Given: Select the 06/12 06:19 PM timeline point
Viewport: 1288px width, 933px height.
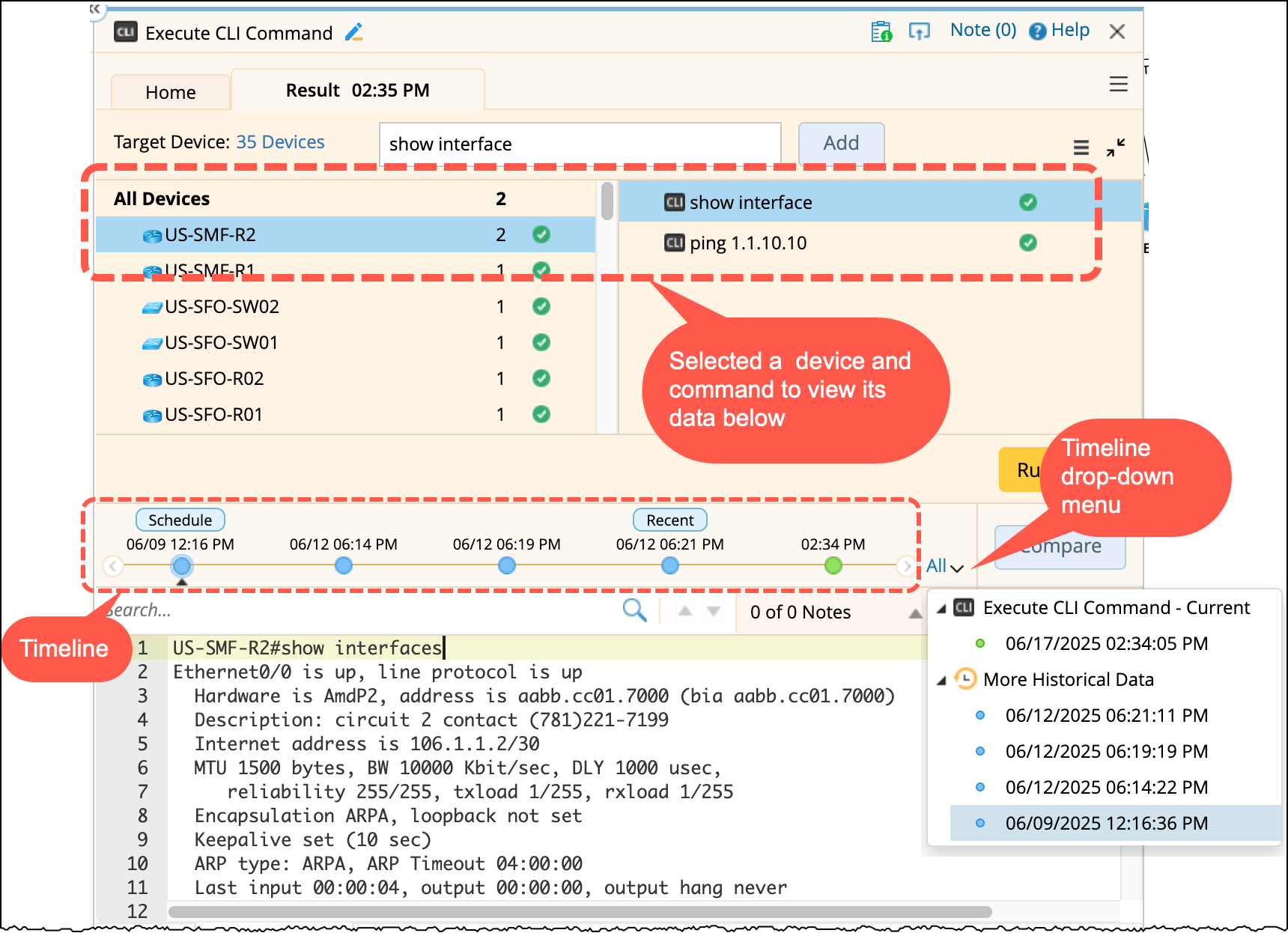Looking at the screenshot, I should tap(507, 565).
